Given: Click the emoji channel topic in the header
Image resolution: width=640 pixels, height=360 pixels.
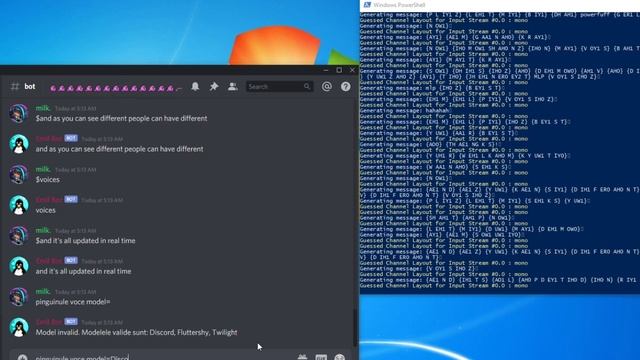Looking at the screenshot, I should tap(116, 88).
